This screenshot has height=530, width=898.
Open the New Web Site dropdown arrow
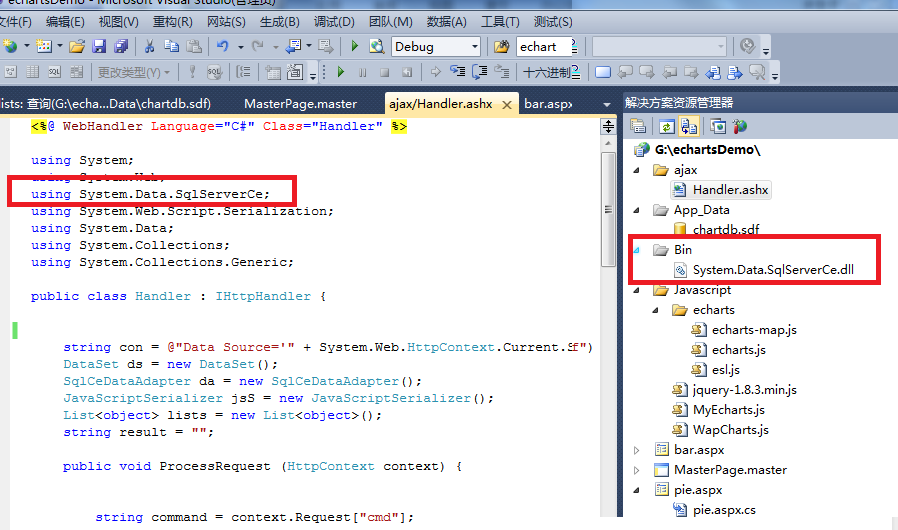pos(26,46)
